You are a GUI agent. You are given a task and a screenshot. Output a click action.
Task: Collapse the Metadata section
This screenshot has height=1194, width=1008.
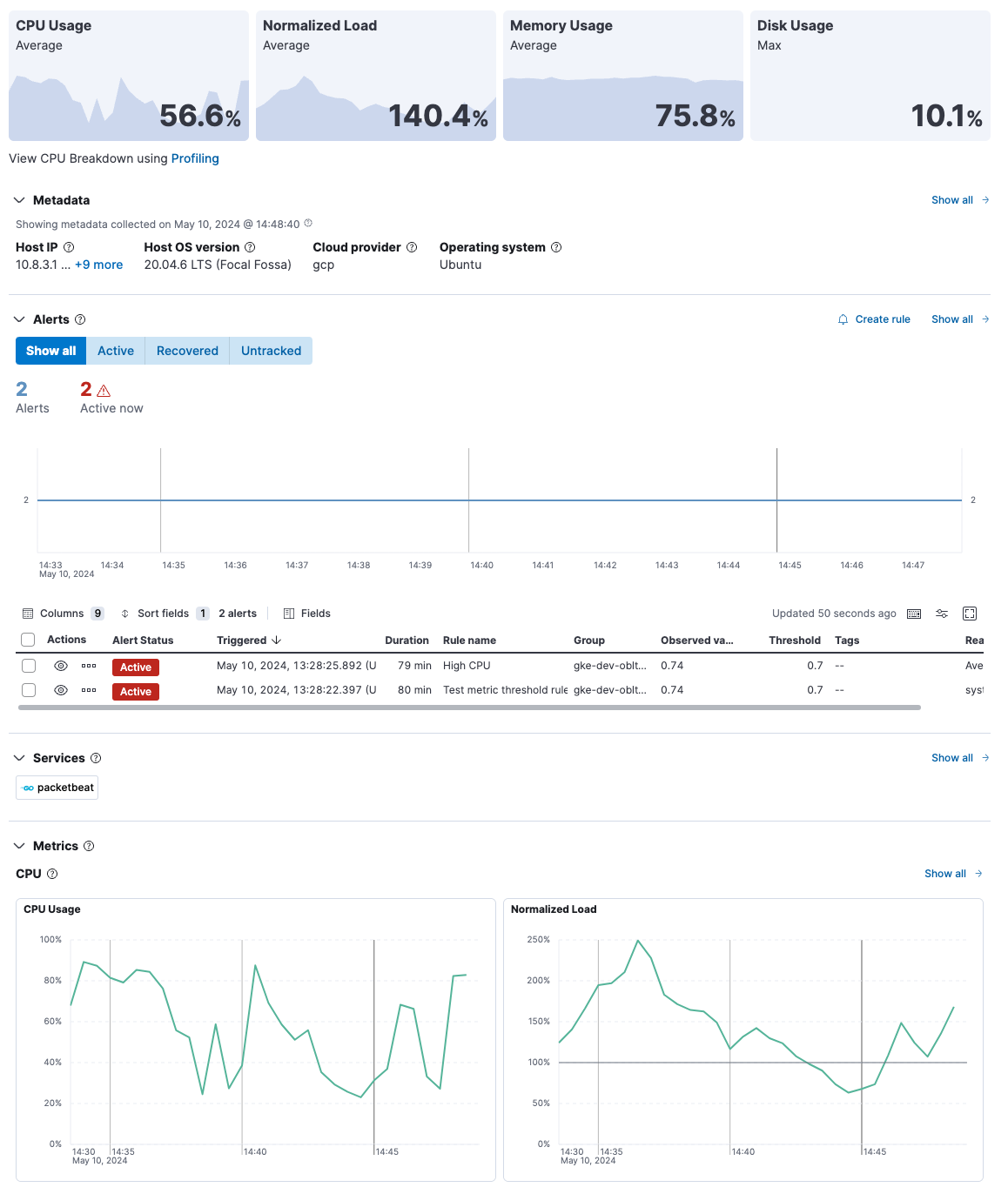(19, 200)
